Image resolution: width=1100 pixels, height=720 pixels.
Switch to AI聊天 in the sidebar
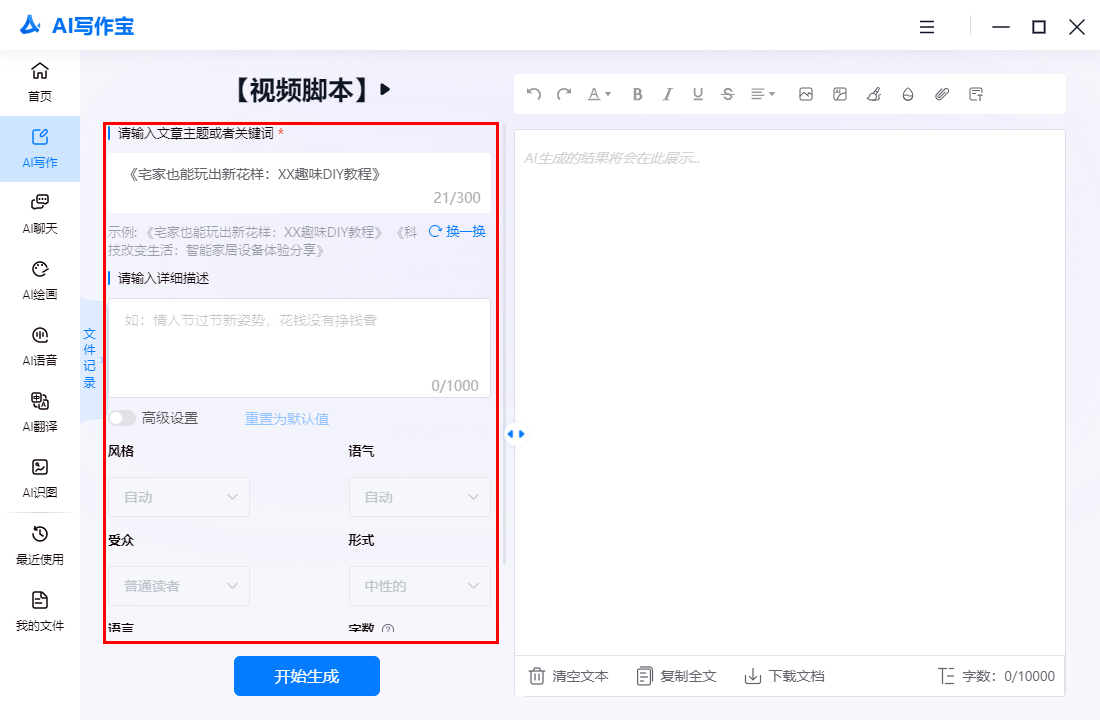click(40, 214)
